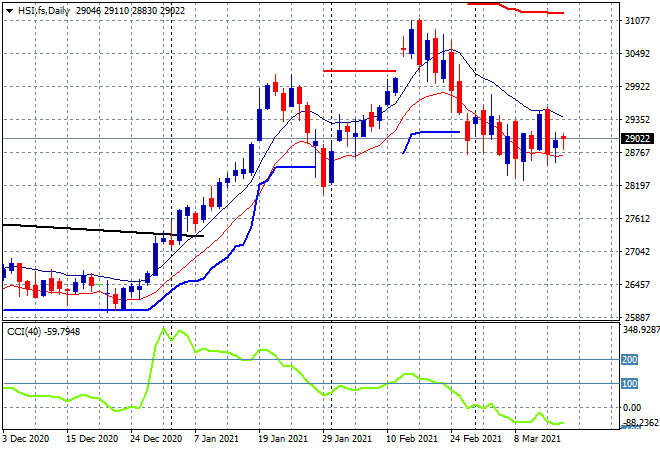This screenshot has width=660, height=450.
Task: Select the 27042 price axis label
Action: coord(637,252)
